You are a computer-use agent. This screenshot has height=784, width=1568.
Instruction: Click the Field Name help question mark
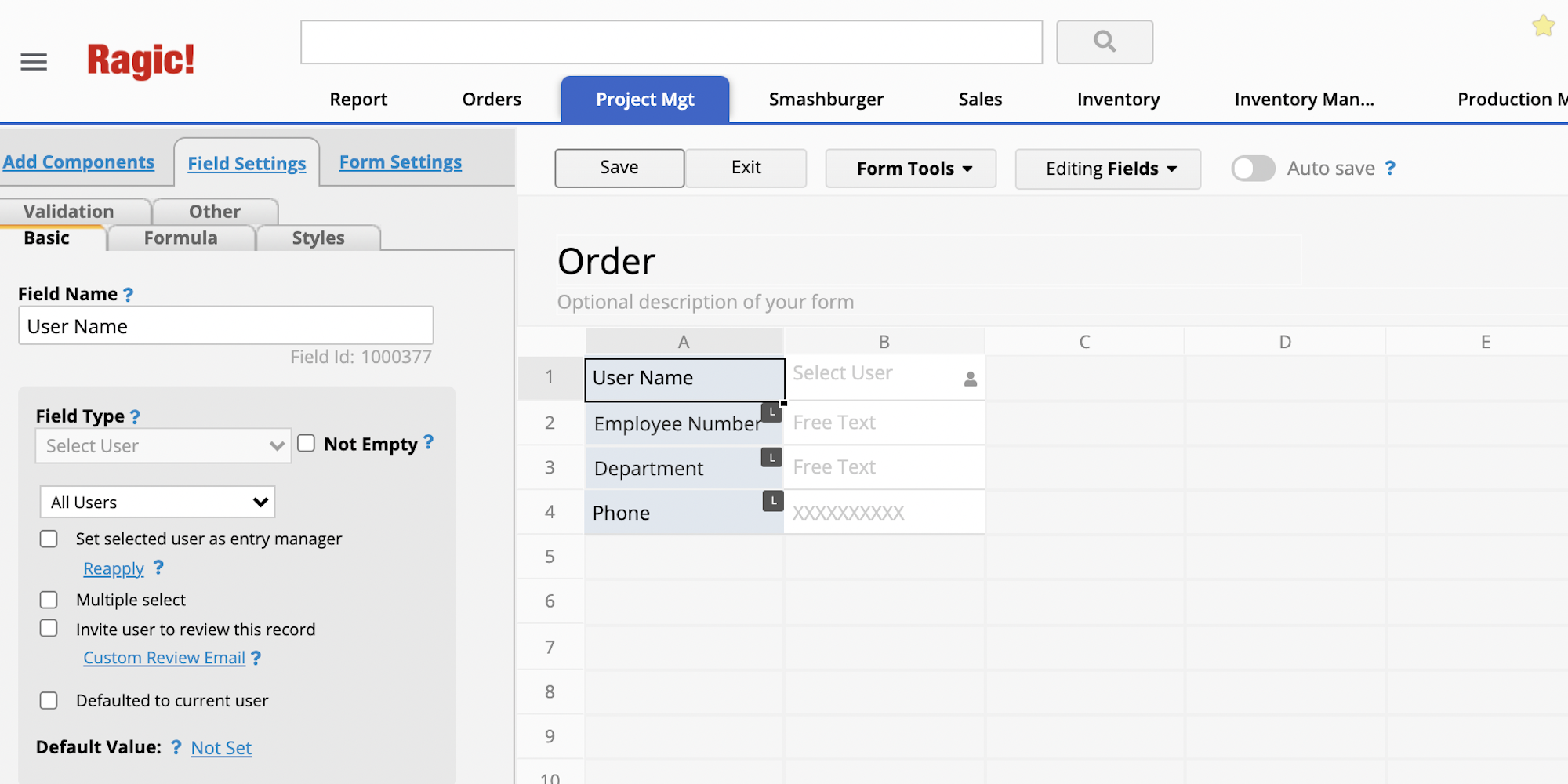click(129, 295)
